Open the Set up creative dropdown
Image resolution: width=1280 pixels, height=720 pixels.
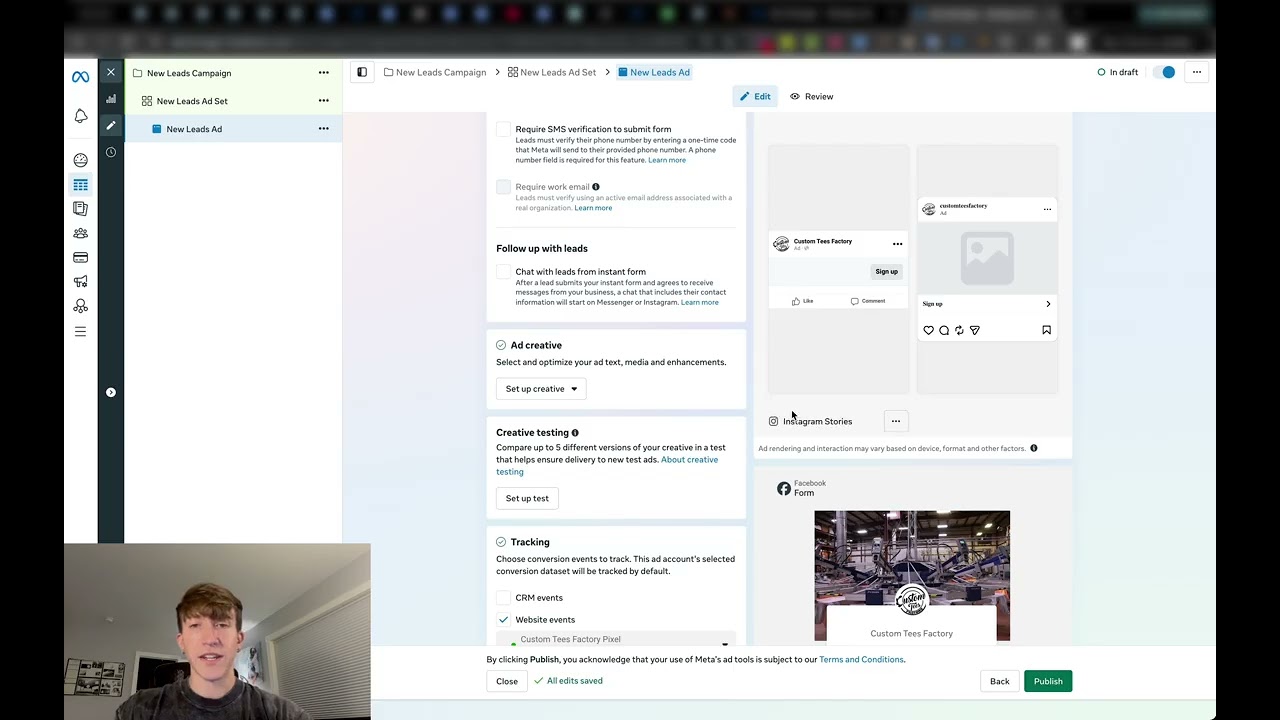point(541,389)
